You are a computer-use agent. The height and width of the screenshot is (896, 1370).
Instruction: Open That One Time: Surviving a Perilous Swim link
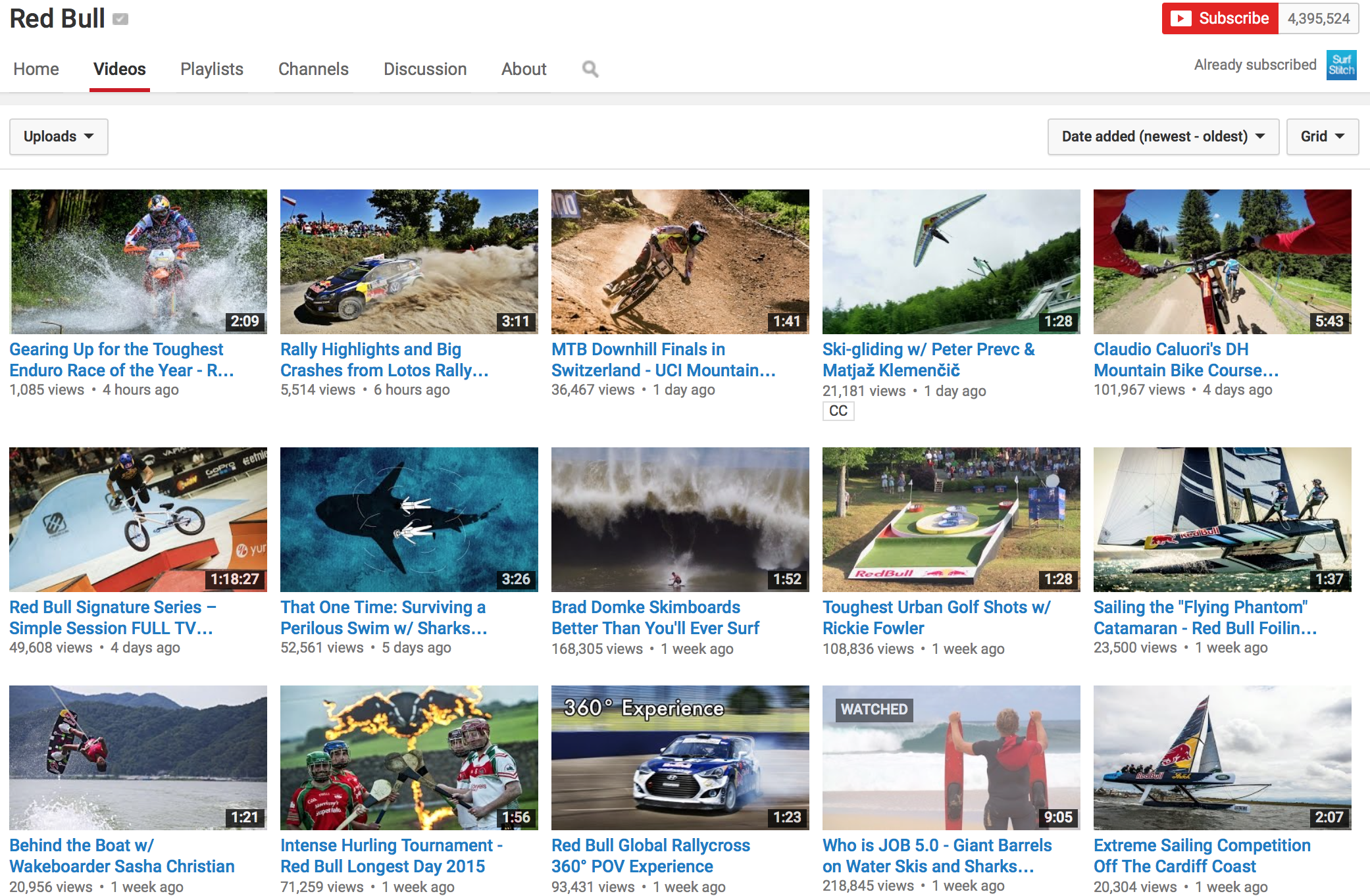(384, 618)
